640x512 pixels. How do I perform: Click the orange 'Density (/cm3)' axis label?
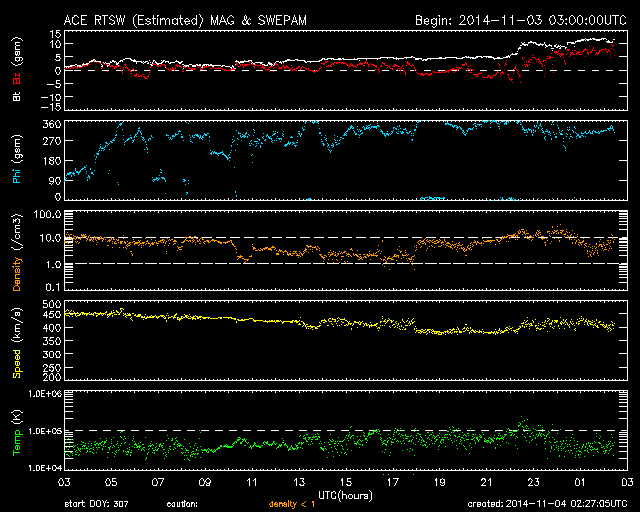[17, 252]
